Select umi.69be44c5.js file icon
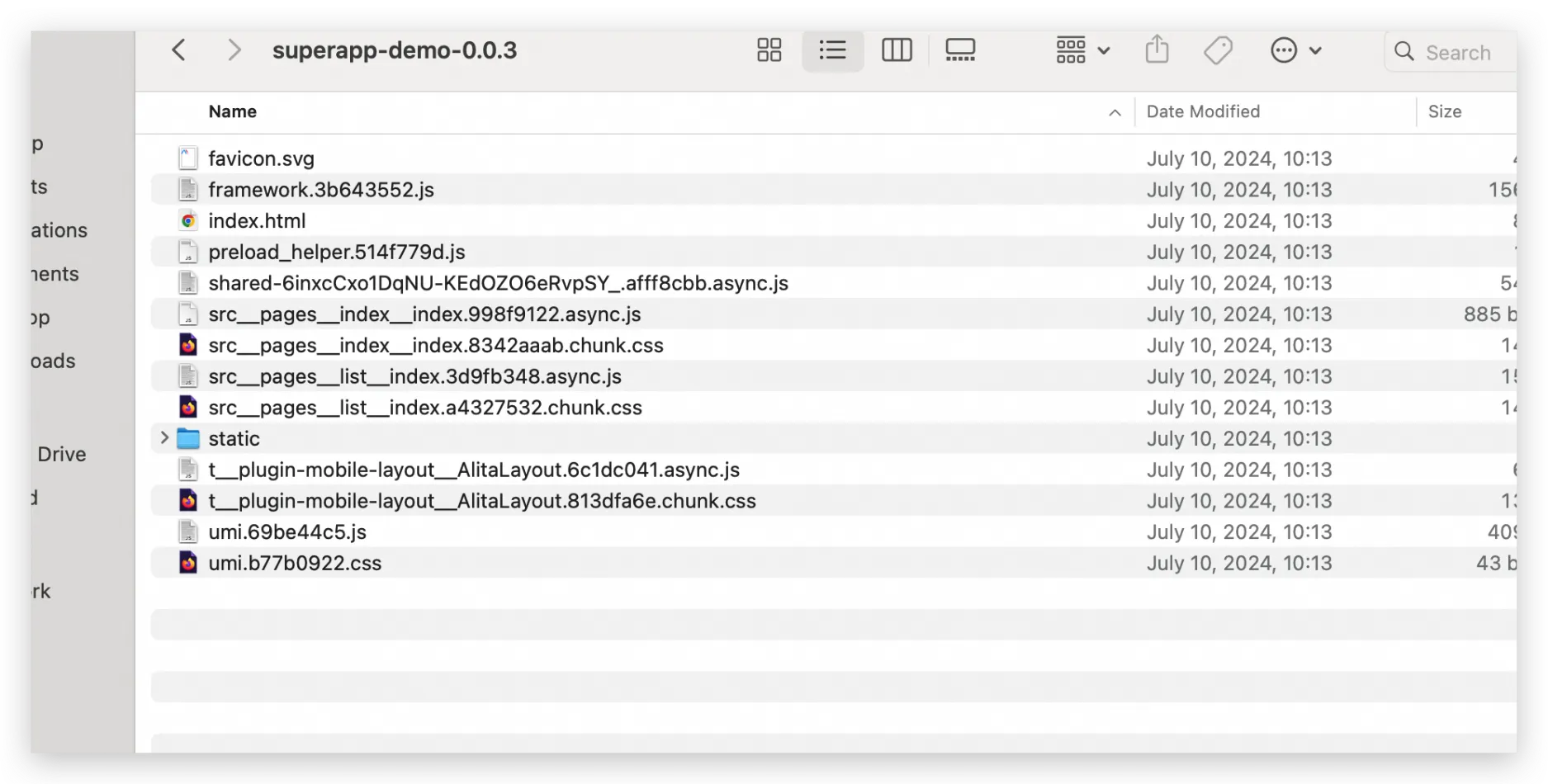 pos(188,532)
